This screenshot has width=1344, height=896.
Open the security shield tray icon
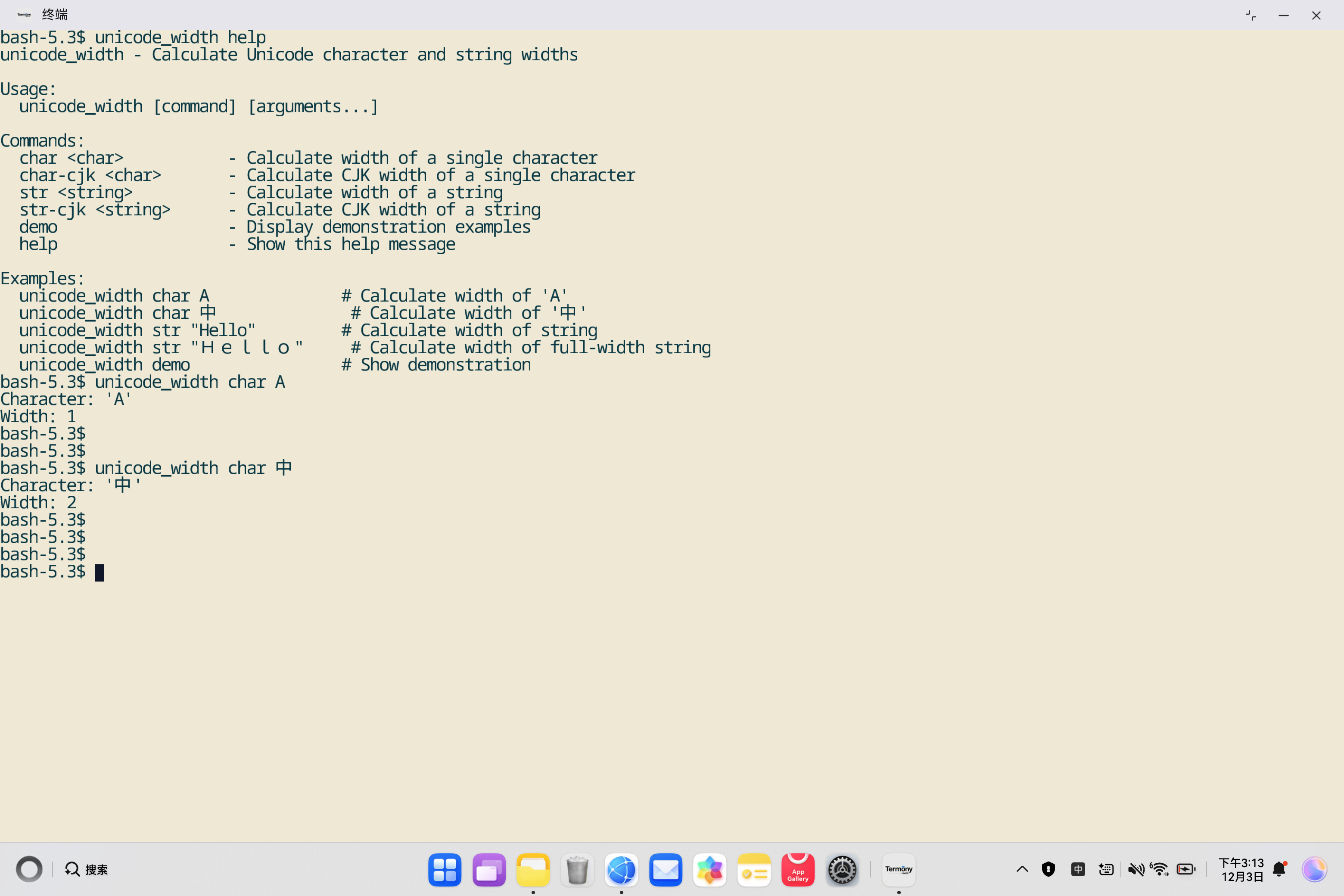click(1048, 870)
